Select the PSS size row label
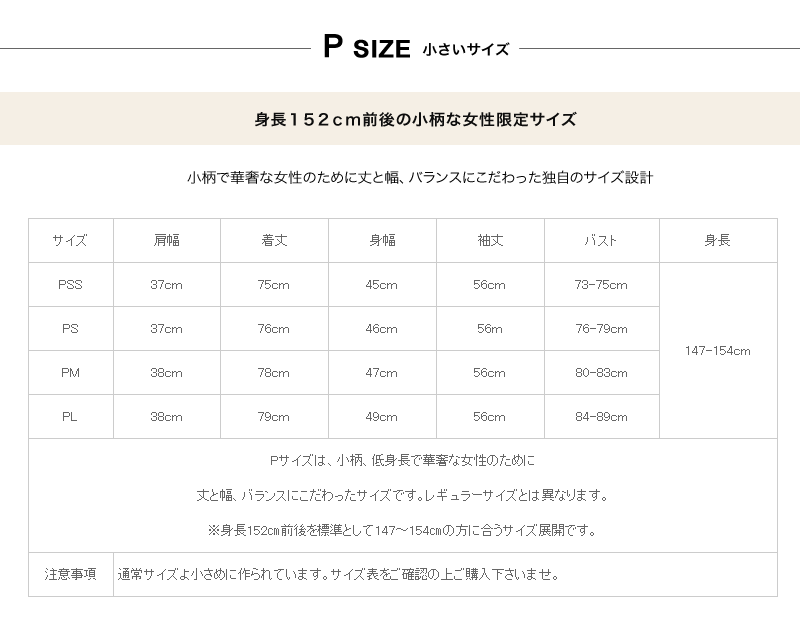Image resolution: width=800 pixels, height=618 pixels. (x=70, y=285)
